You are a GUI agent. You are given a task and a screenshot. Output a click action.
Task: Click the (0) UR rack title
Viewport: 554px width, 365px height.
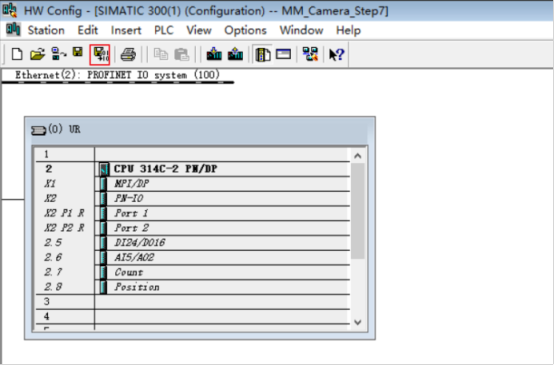pyautogui.click(x=64, y=129)
